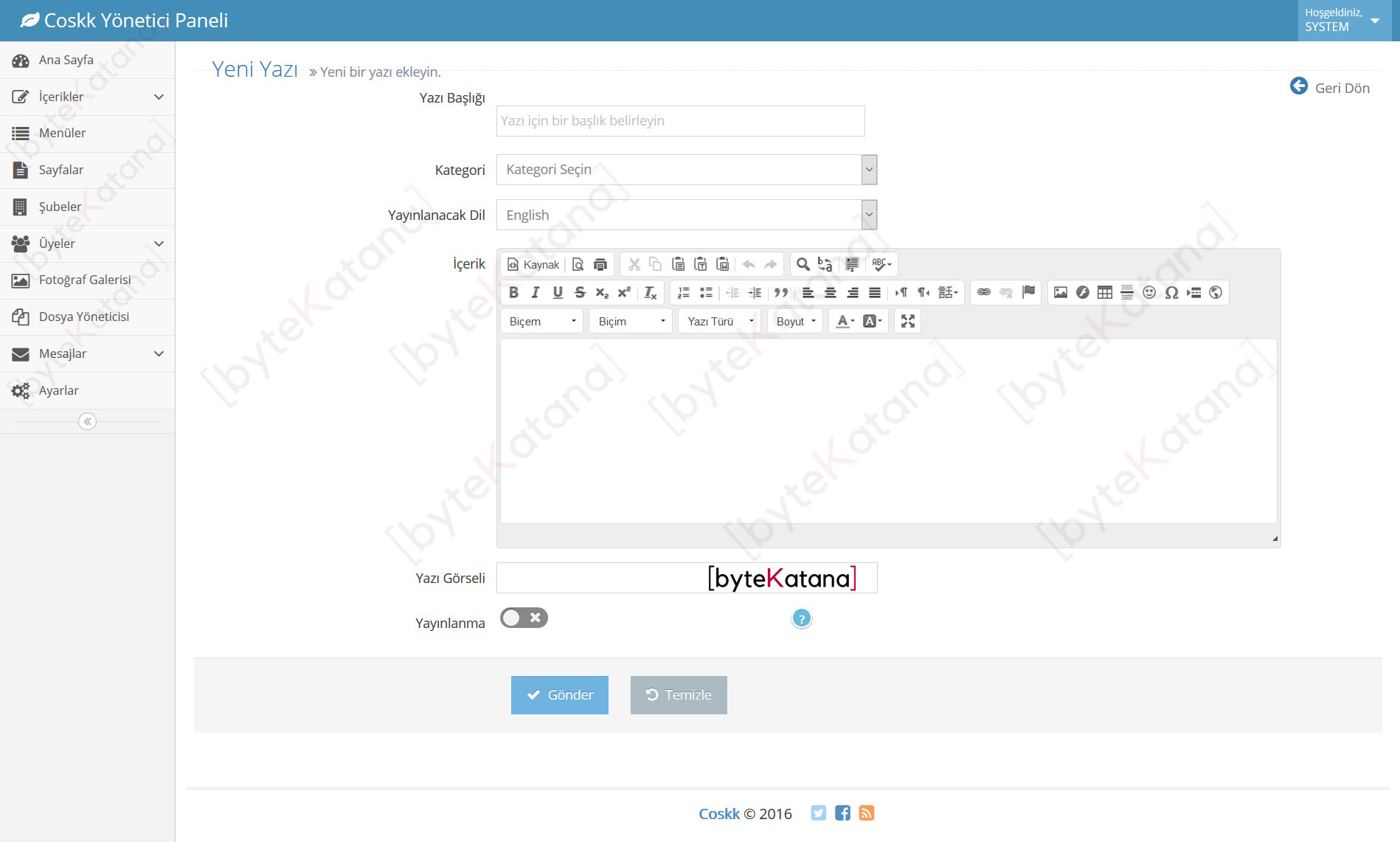Expand the İçerikler sidebar menu

tap(87, 97)
